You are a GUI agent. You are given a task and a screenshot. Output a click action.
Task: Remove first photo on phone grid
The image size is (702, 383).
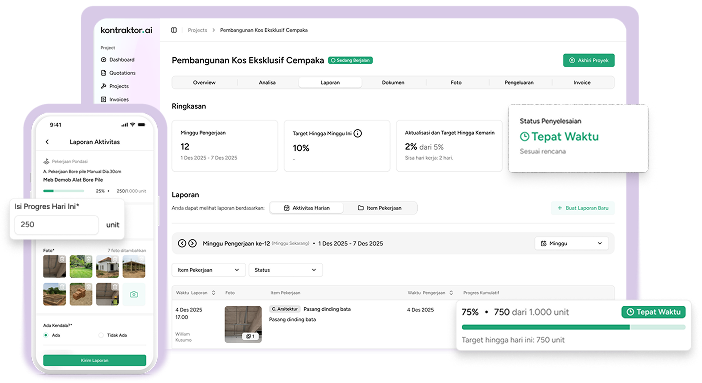coord(62,259)
